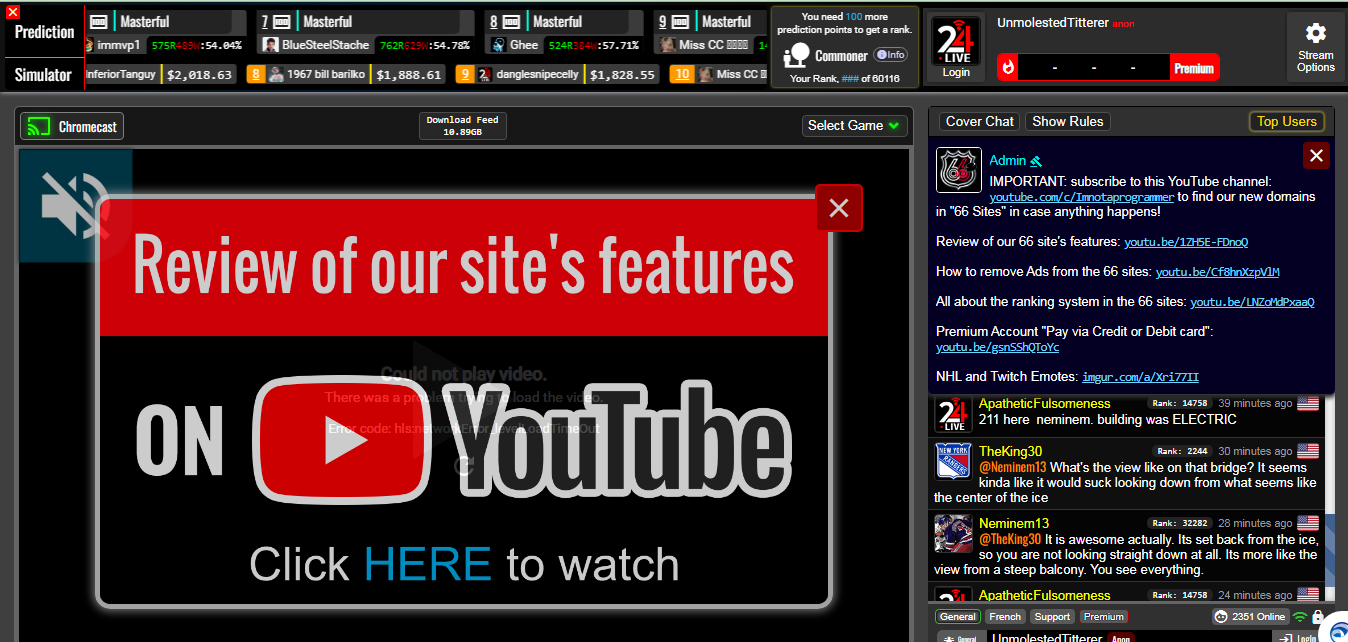This screenshot has height=642, width=1348.
Task: Expand the Select Game dropdown
Action: 854,125
